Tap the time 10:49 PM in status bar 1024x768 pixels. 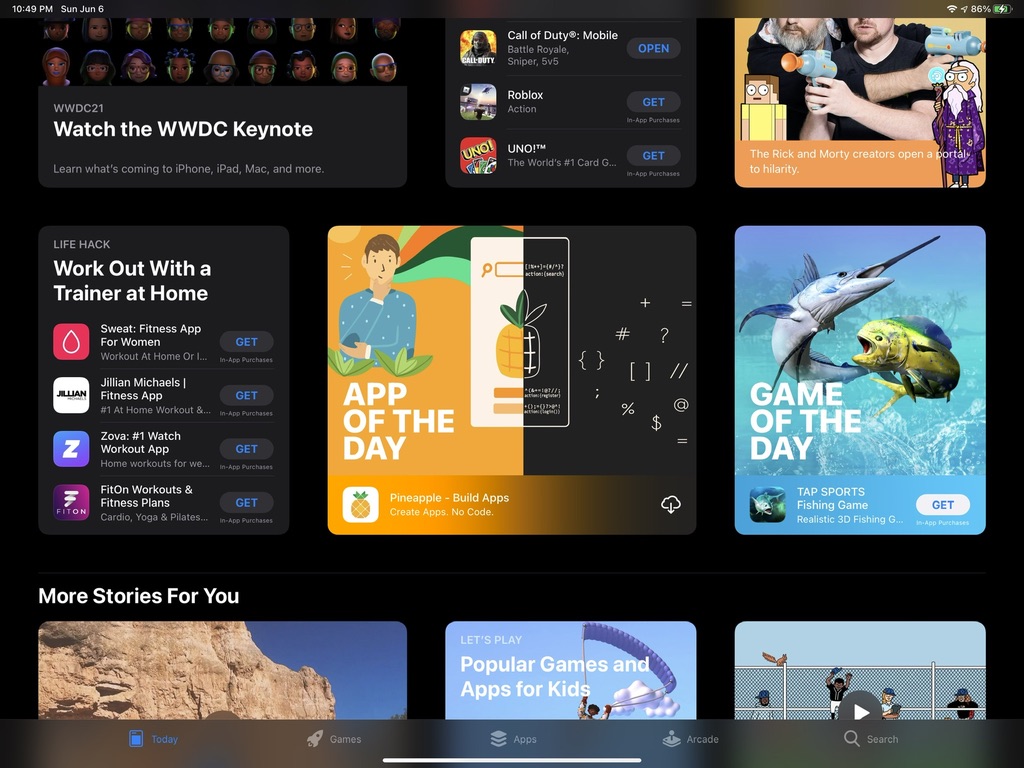click(x=33, y=8)
